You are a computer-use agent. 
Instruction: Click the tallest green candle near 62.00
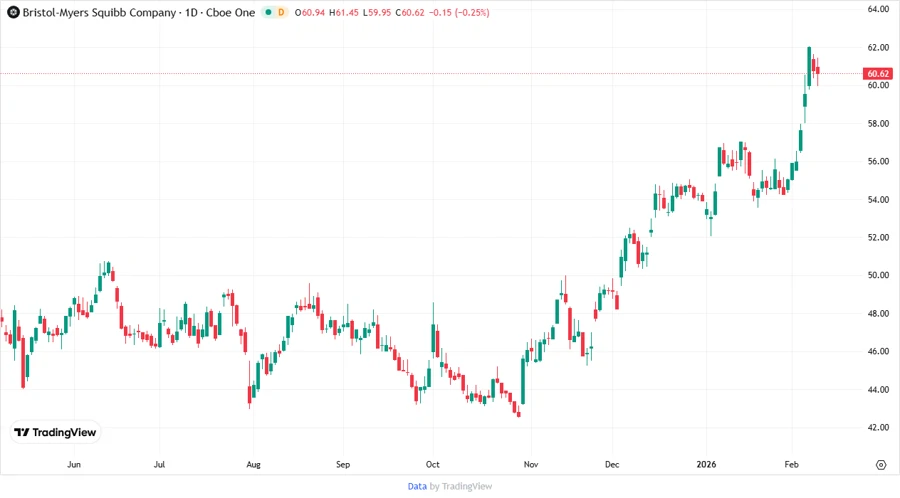809,67
